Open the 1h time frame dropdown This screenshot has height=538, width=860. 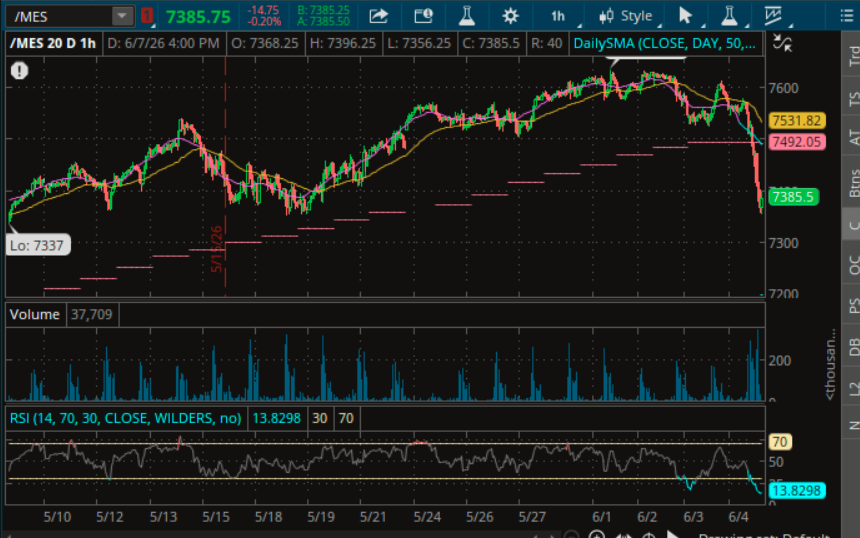[559, 16]
